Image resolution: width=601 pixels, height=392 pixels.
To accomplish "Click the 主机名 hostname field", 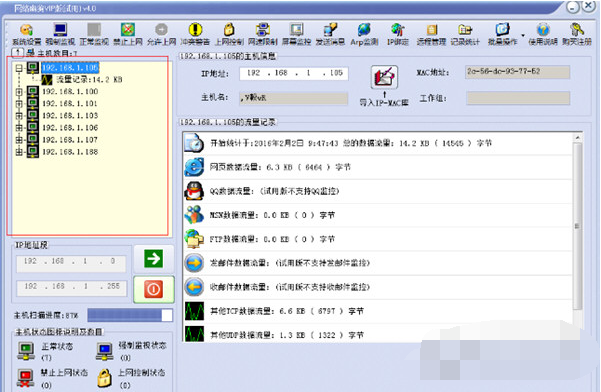I will 294,98.
